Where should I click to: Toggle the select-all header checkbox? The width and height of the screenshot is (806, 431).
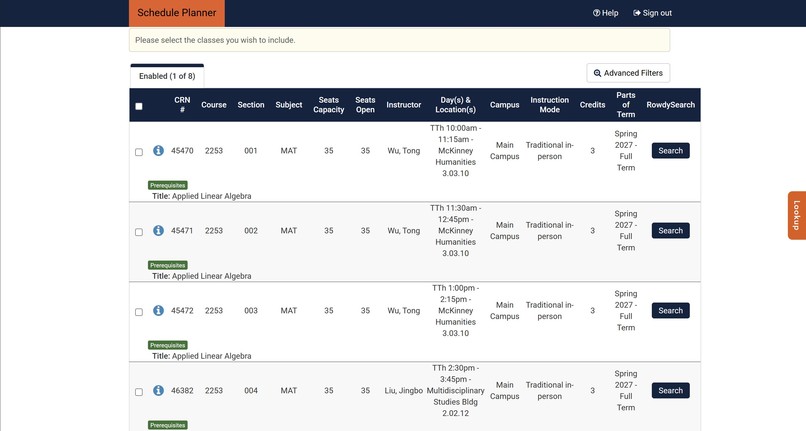coord(139,106)
